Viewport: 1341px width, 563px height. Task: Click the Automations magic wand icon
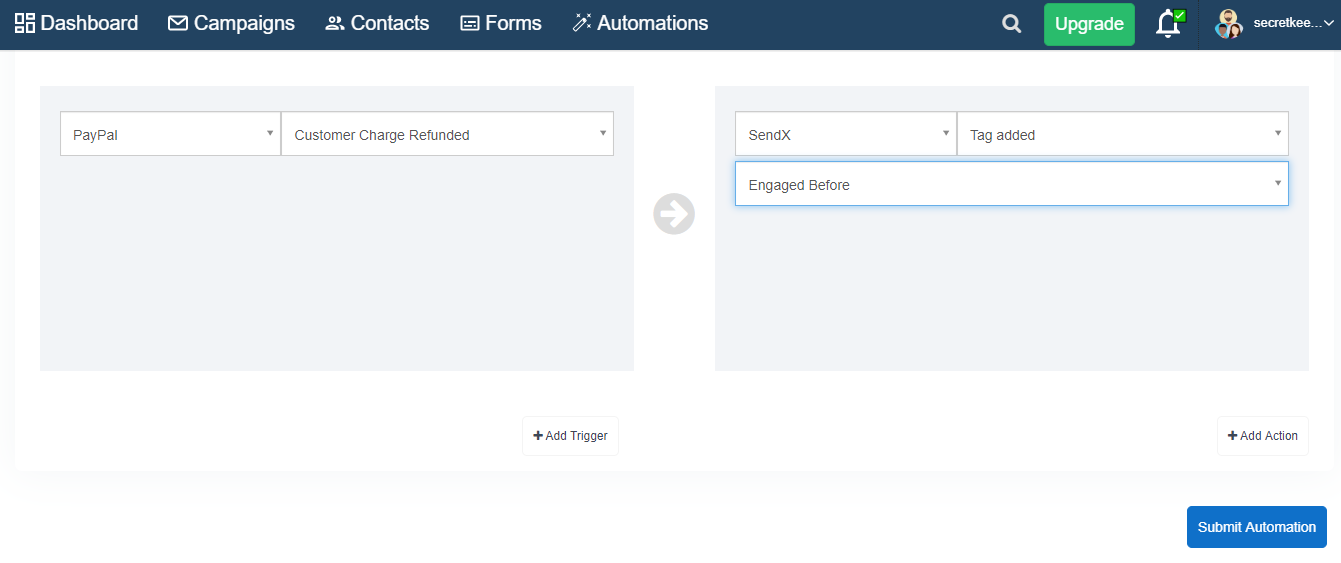pyautogui.click(x=582, y=23)
